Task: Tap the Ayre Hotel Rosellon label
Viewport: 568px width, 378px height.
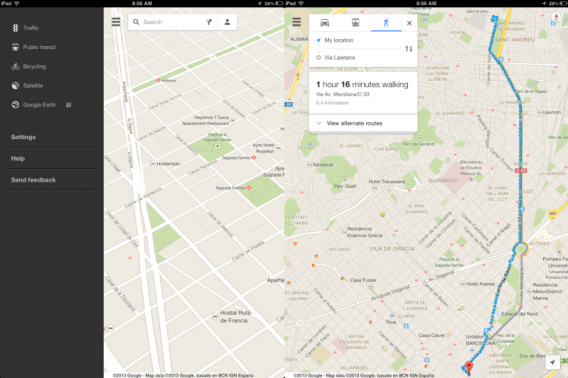Action: (263, 148)
